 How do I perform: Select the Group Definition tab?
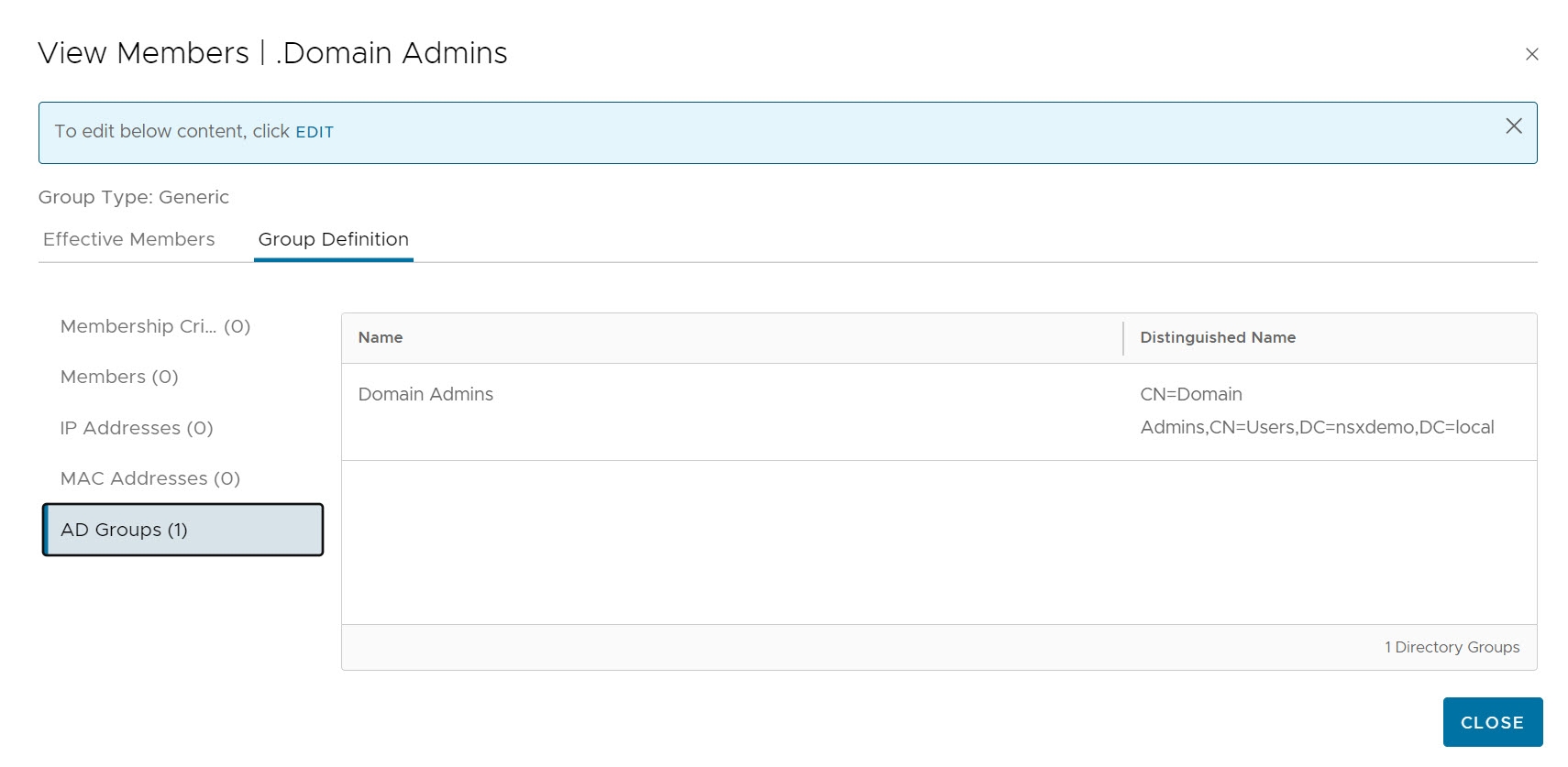click(x=333, y=239)
